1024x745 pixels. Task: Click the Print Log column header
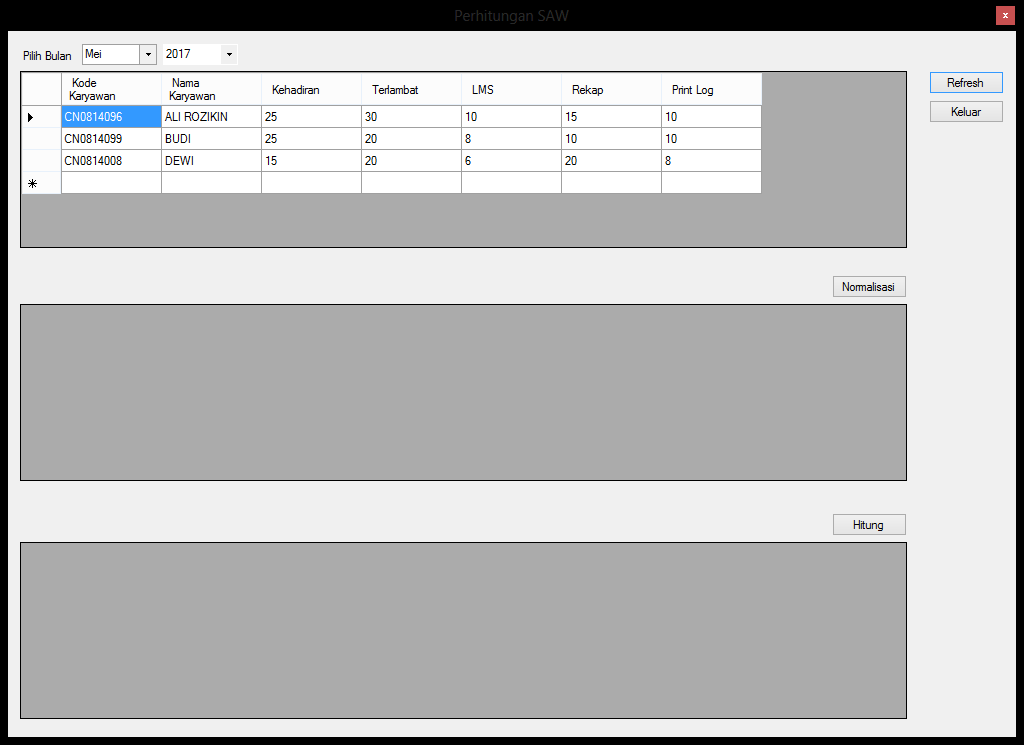click(711, 90)
